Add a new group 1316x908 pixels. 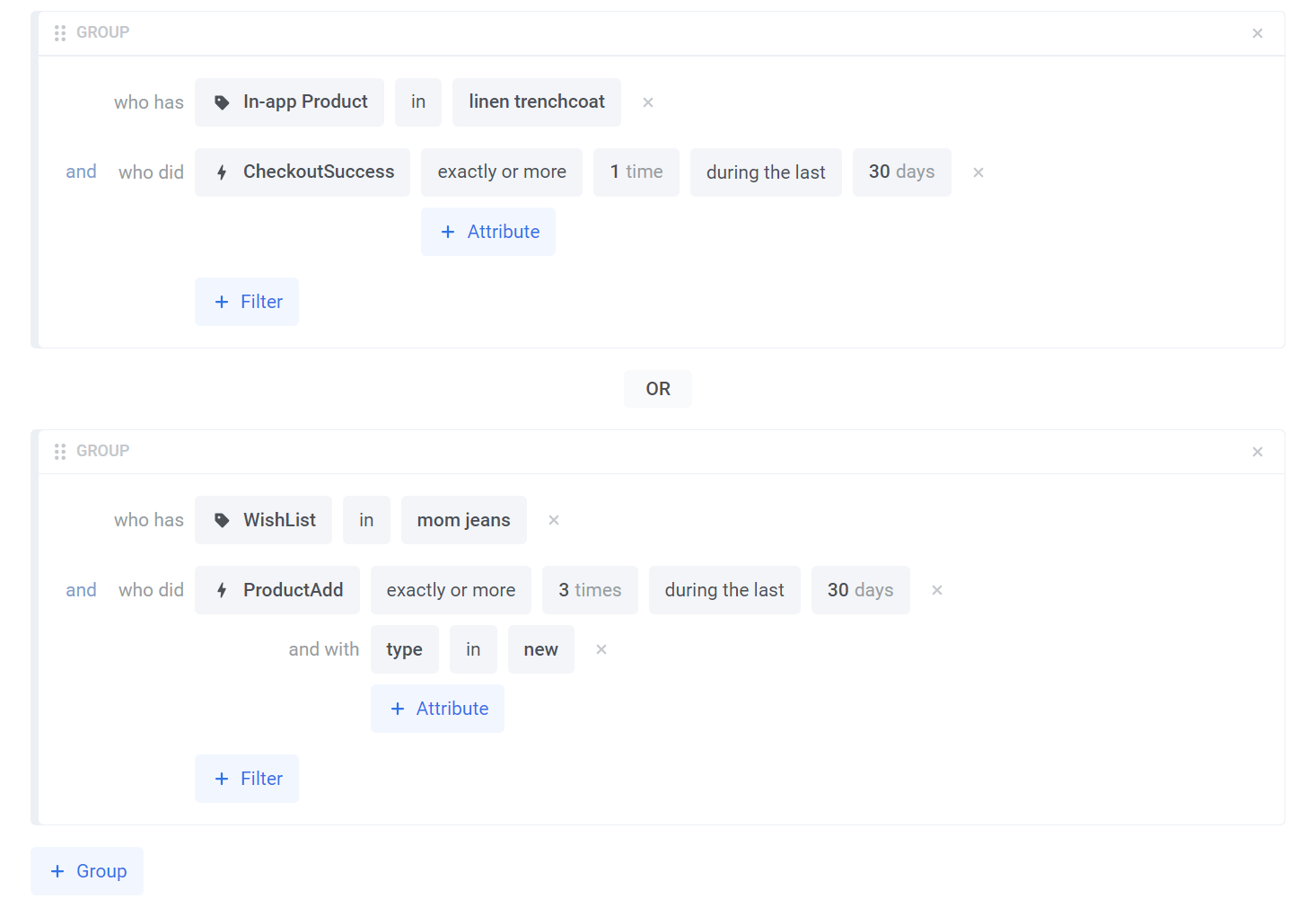coord(87,871)
